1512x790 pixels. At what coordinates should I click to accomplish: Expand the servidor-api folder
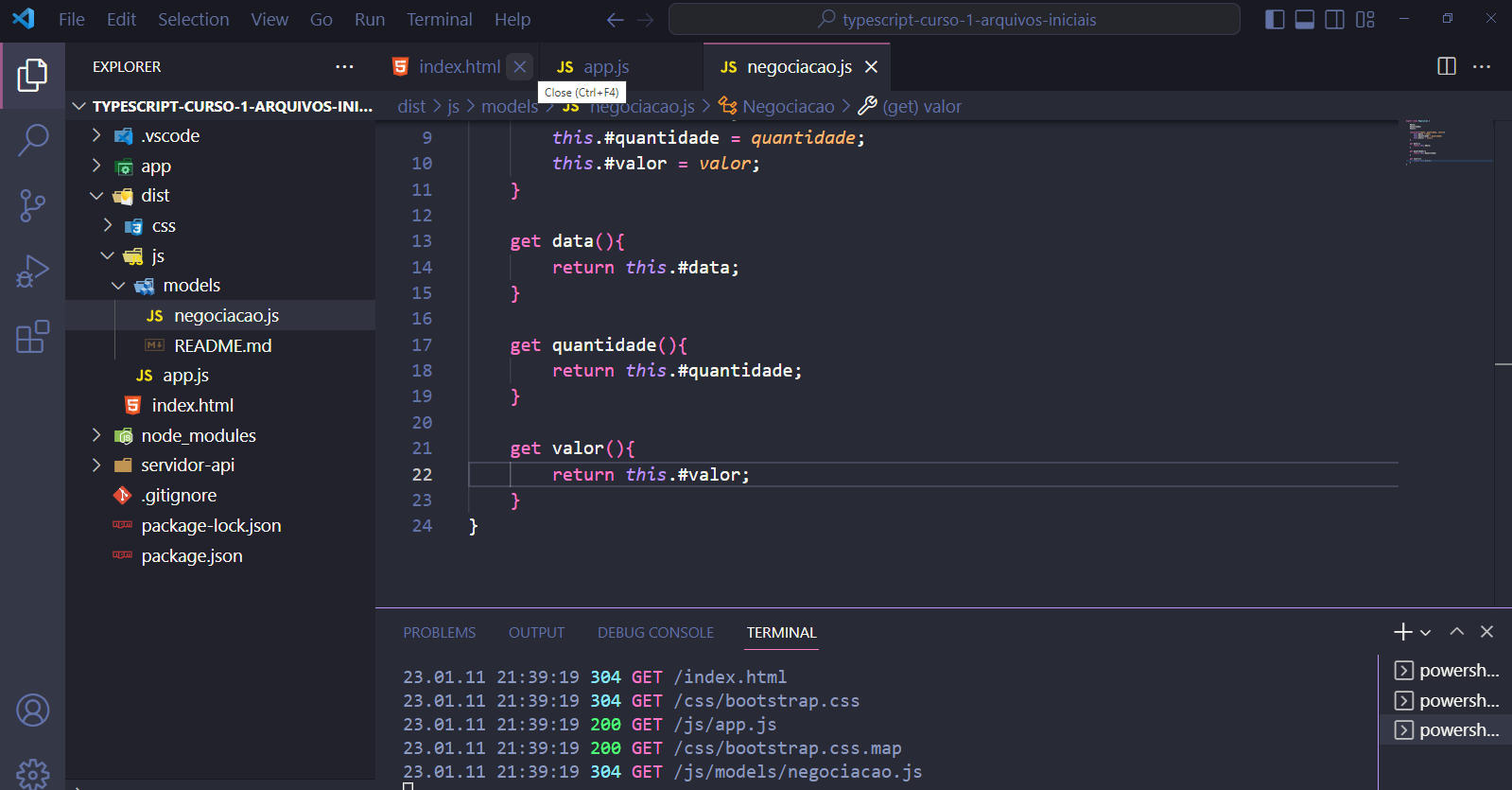point(96,465)
